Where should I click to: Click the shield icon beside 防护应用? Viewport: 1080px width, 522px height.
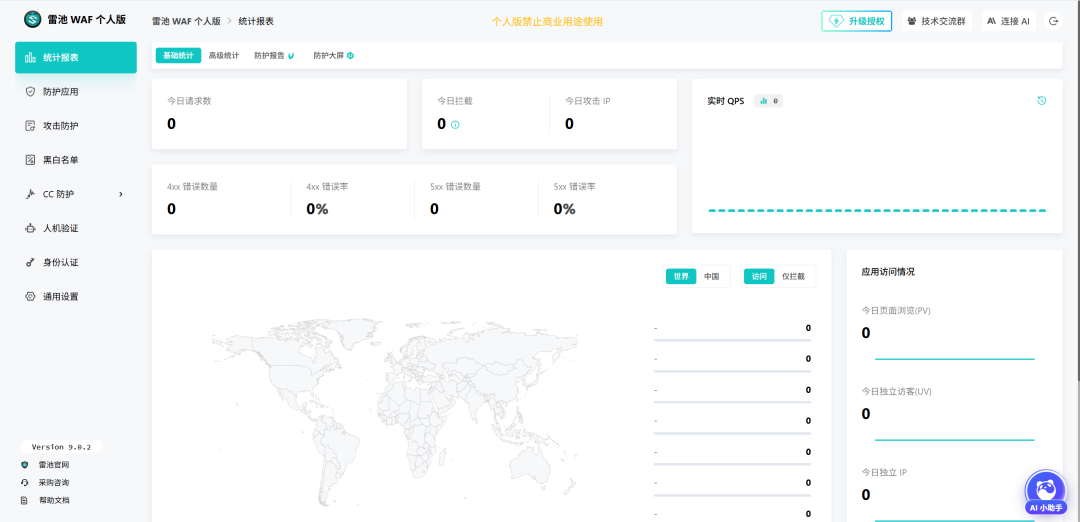[30, 92]
